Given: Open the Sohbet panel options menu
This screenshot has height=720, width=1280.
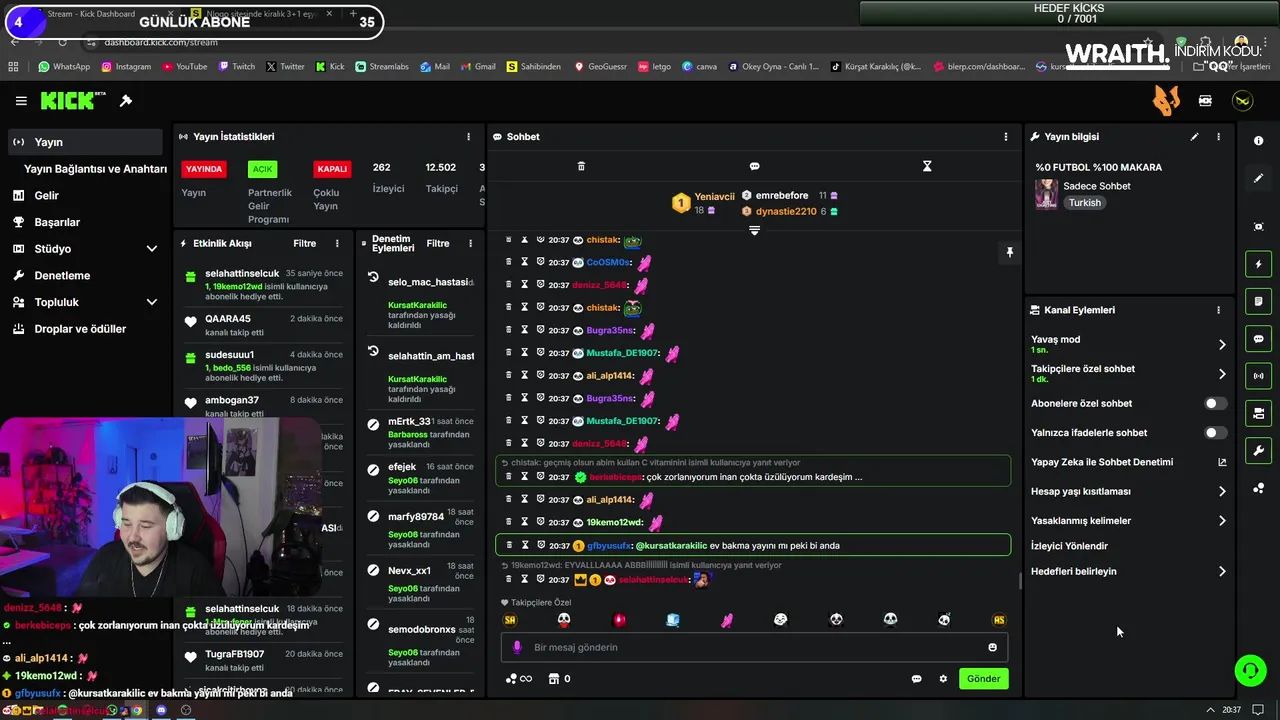Looking at the screenshot, I should (1006, 137).
